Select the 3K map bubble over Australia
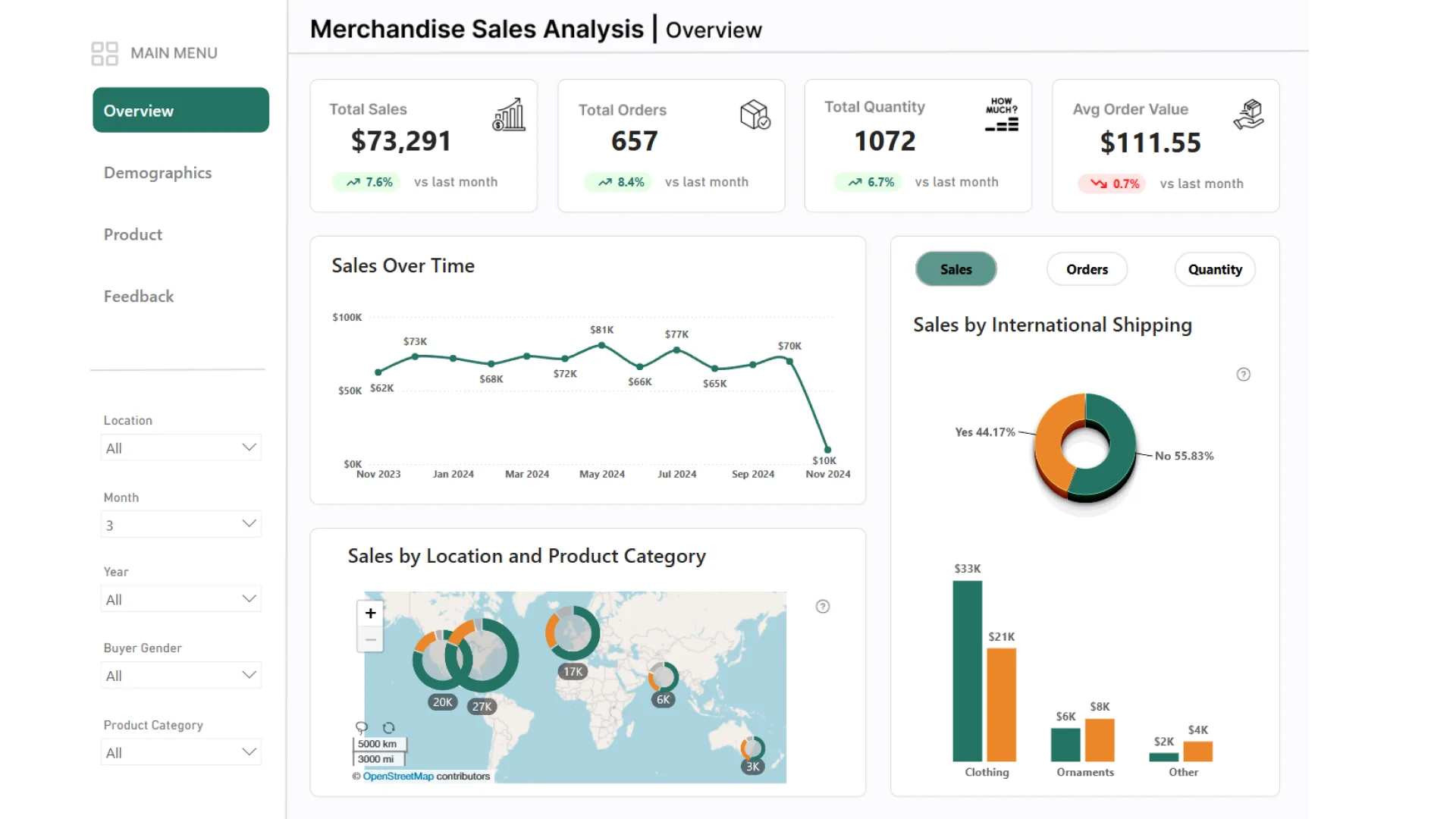1456x819 pixels. coord(752,748)
